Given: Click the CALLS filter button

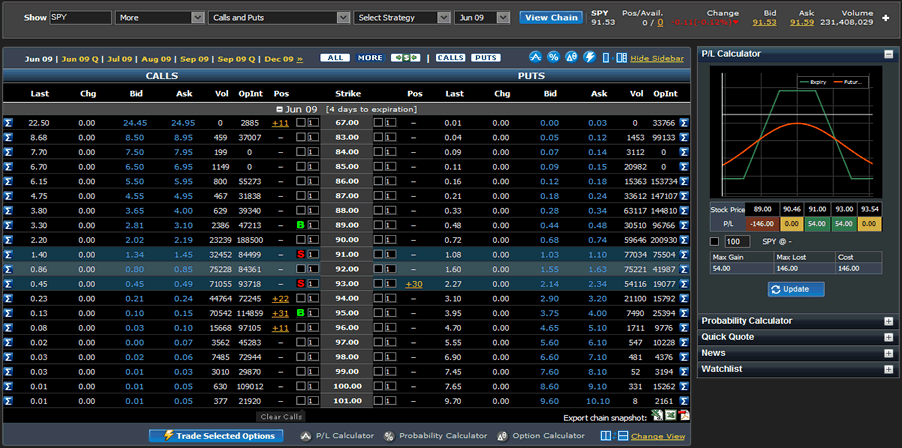Looking at the screenshot, I should point(450,58).
